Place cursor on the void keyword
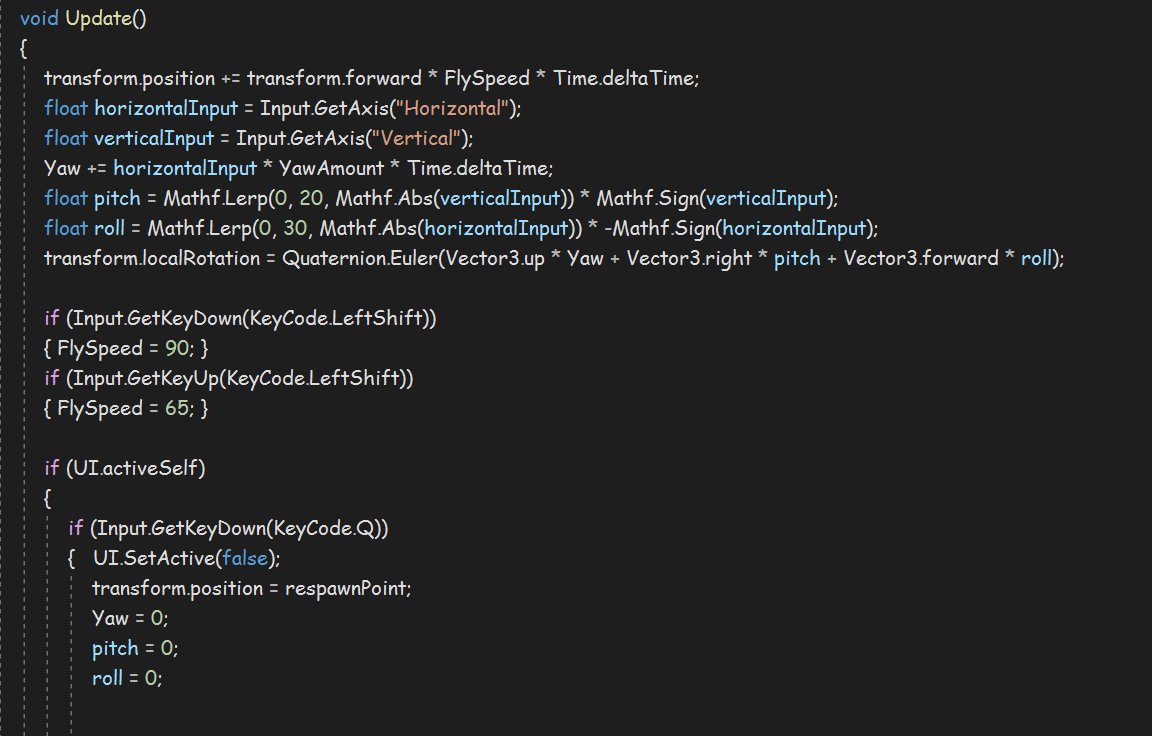 pos(39,18)
